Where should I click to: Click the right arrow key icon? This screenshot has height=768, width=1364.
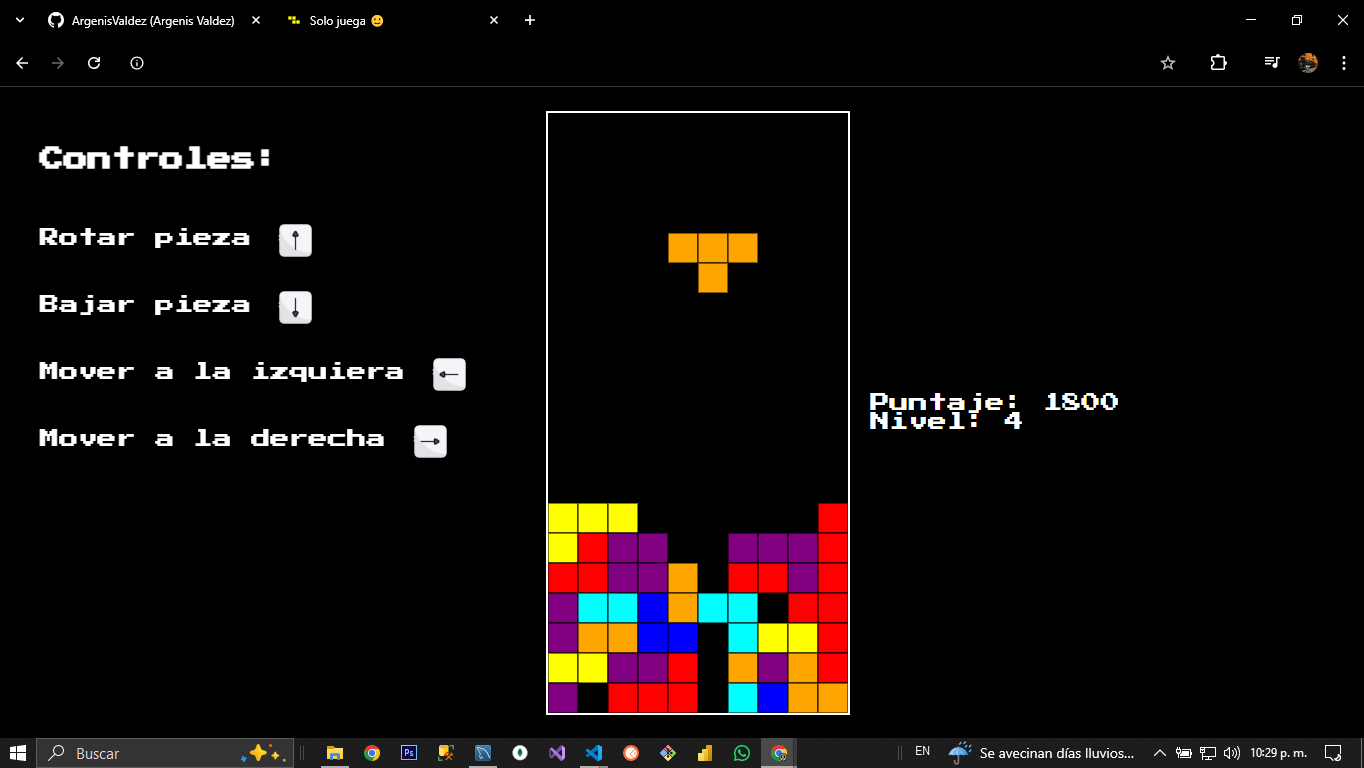coord(430,441)
